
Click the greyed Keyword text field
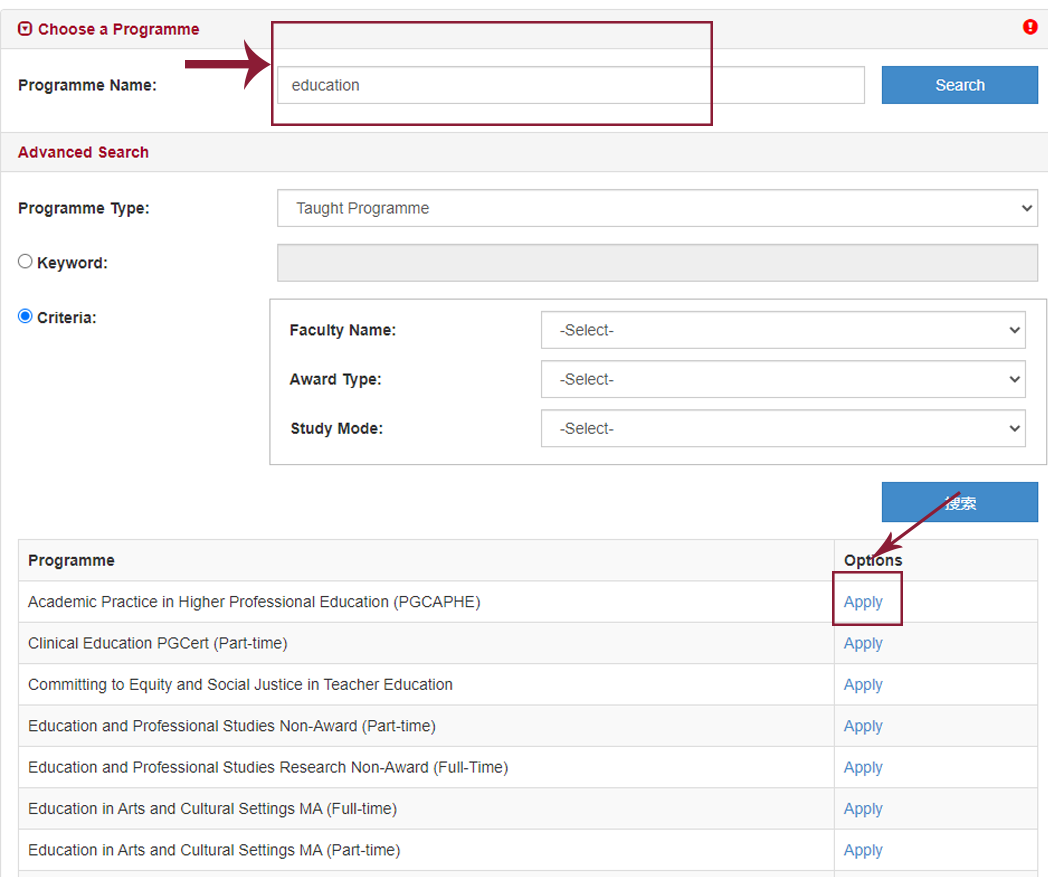tap(657, 263)
